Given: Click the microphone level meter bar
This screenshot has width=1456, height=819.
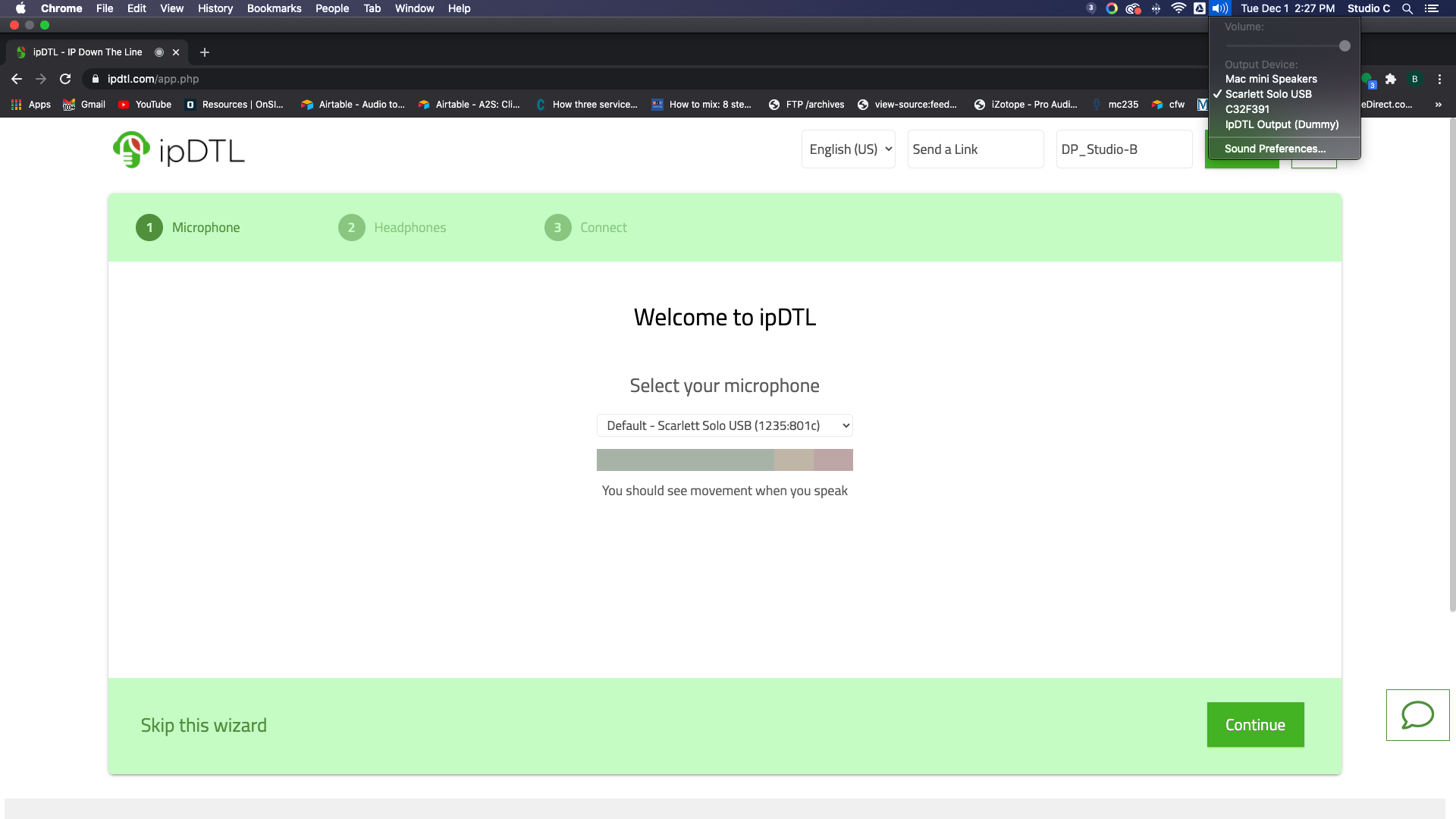Looking at the screenshot, I should click(725, 460).
